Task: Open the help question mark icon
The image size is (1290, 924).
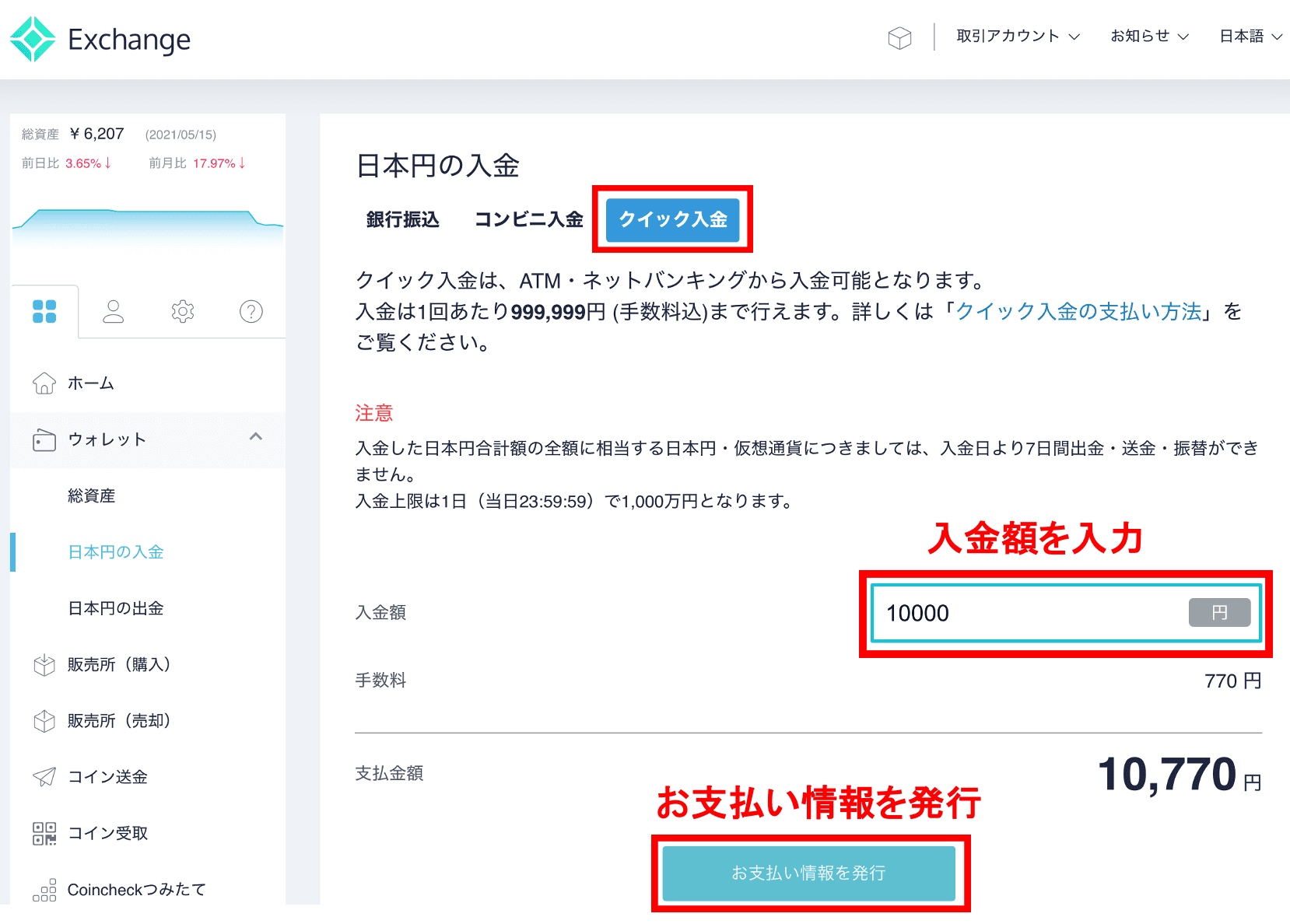Action: point(250,311)
